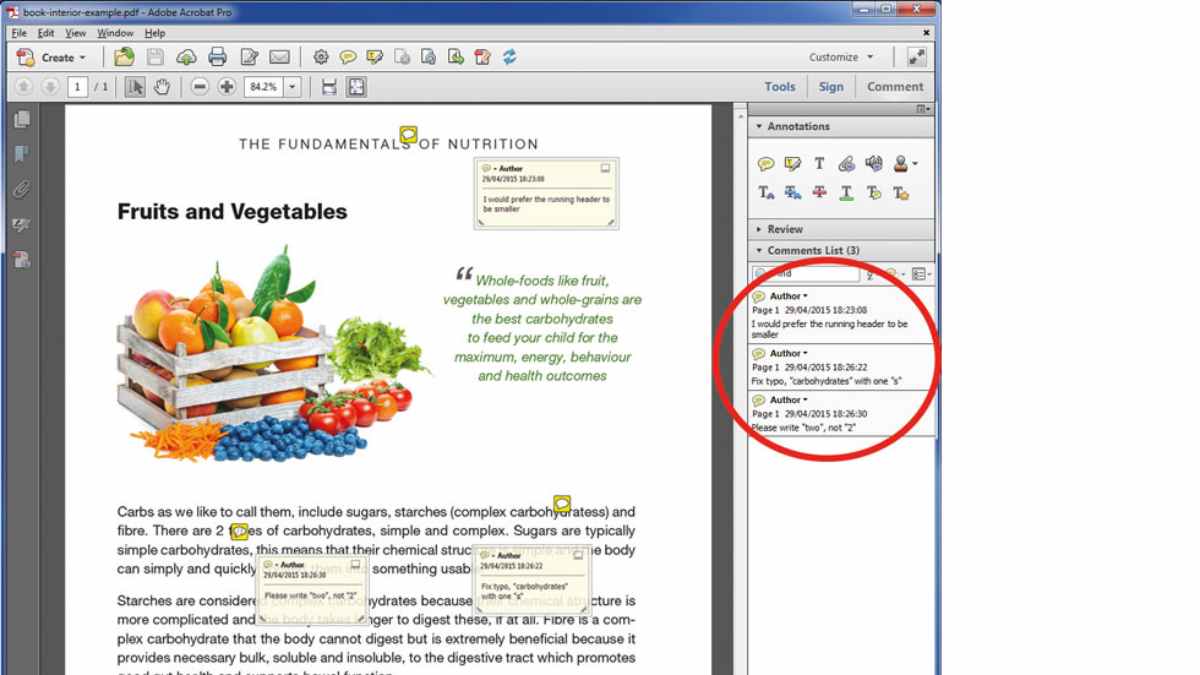Toggle the fit one full page icon

pos(356,87)
